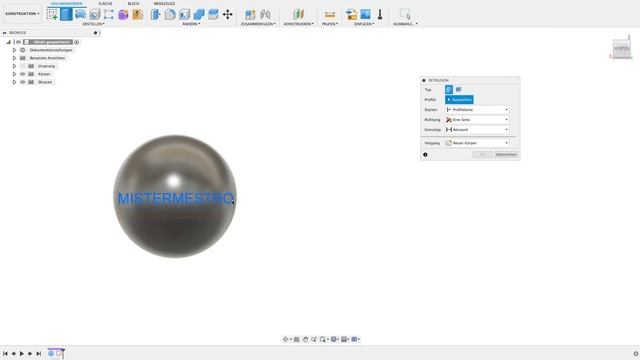The image size is (640, 360).
Task: Select the Joint tool icon
Action: point(265,14)
